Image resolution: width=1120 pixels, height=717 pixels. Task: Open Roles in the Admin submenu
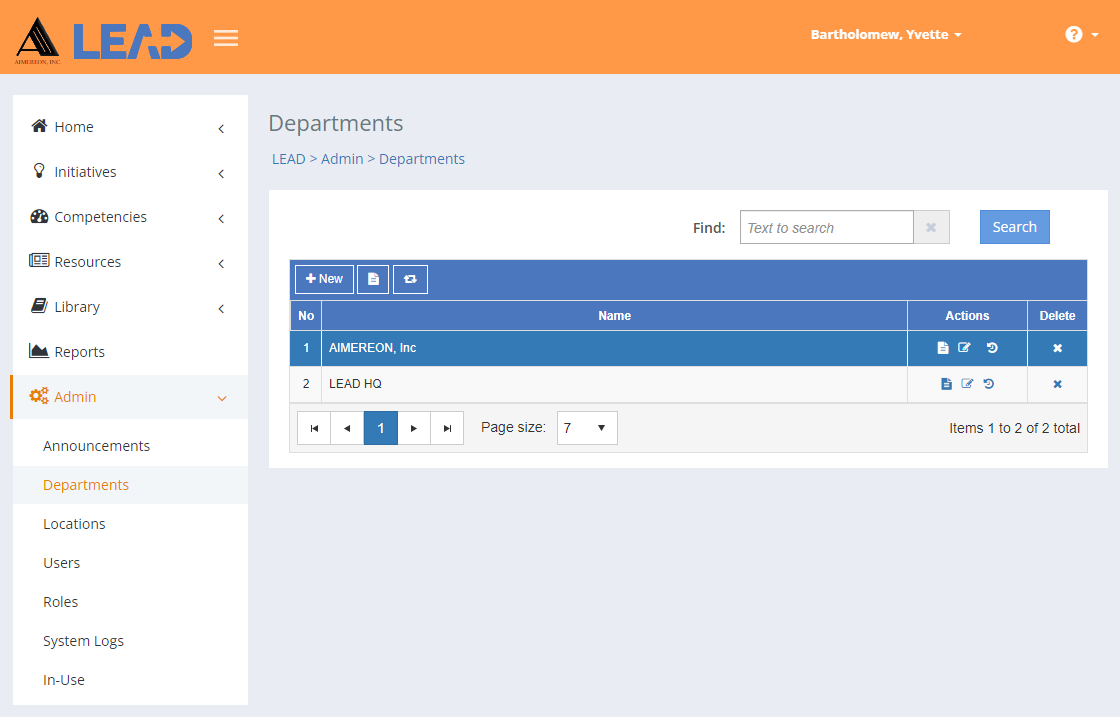61,602
